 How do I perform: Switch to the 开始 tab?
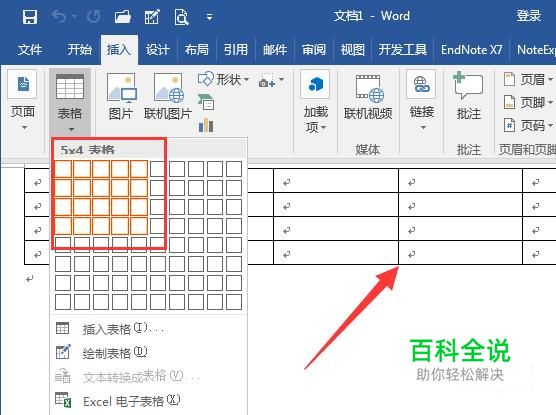pyautogui.click(x=80, y=50)
